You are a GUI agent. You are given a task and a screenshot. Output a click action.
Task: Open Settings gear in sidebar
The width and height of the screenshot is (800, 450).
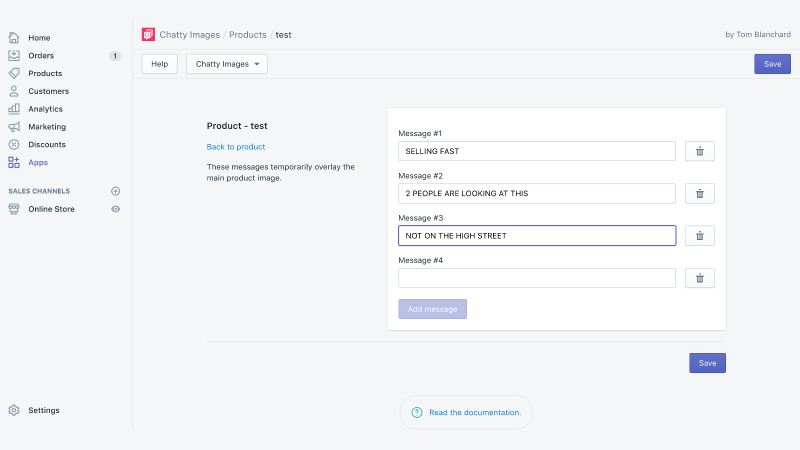pos(14,410)
